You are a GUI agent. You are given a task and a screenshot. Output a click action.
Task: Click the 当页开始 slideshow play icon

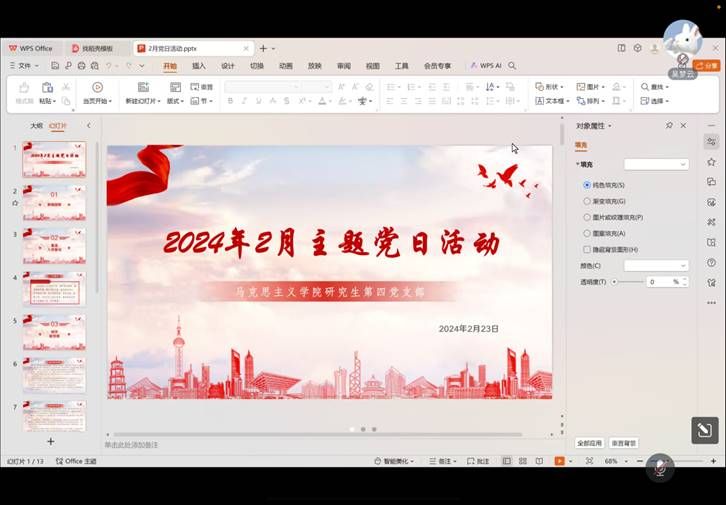[97, 88]
